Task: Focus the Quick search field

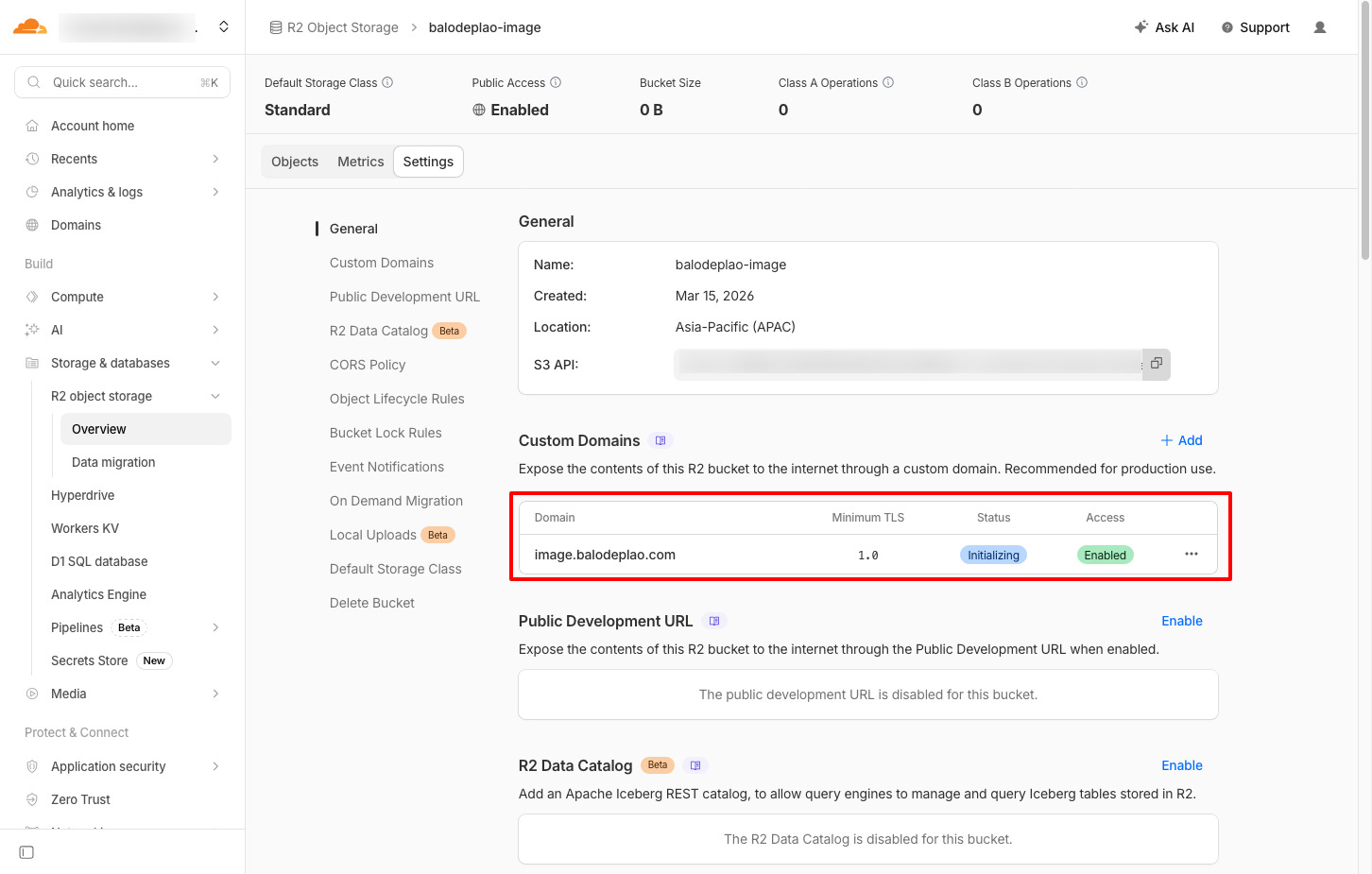Action: click(x=123, y=83)
